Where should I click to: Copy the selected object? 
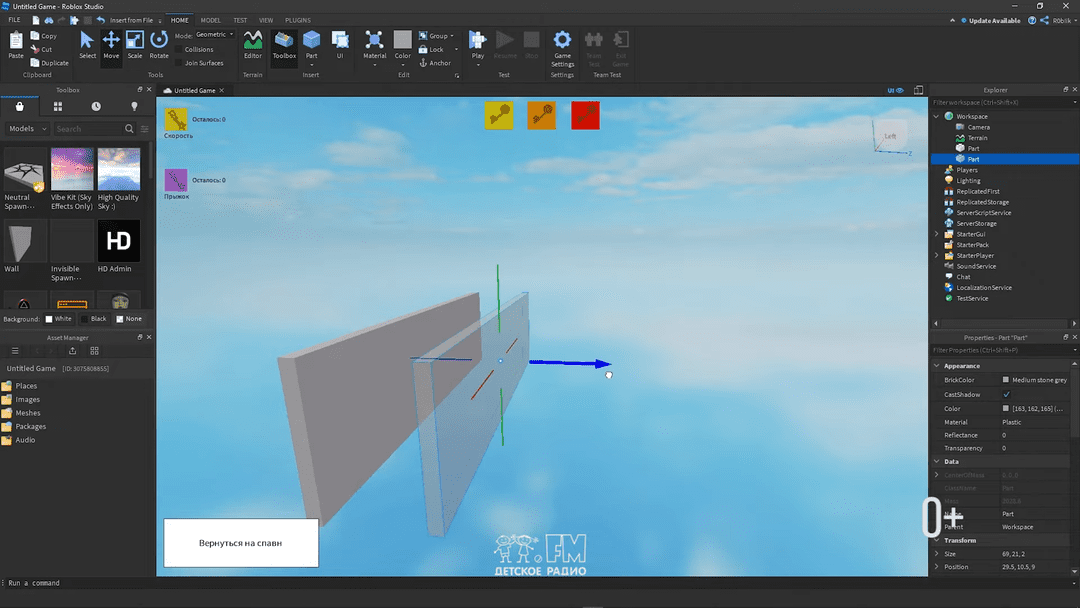(x=43, y=36)
